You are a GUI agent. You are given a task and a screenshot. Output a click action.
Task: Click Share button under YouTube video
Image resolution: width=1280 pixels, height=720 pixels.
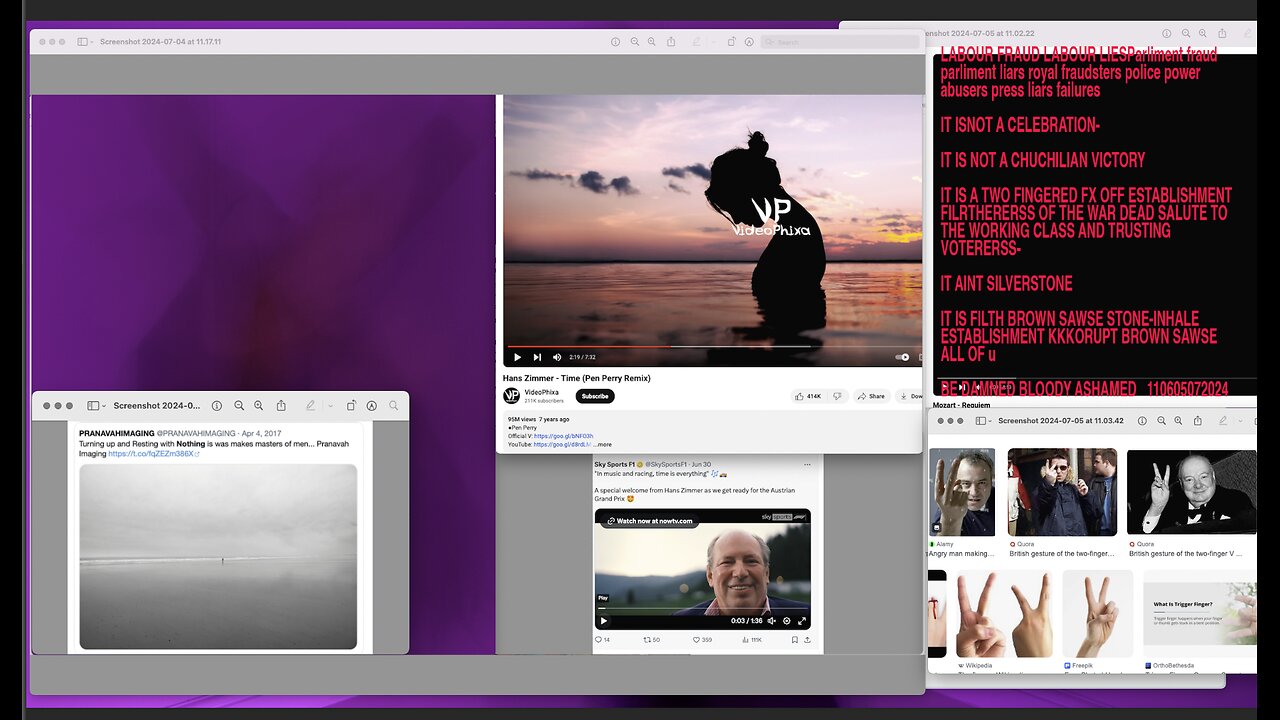click(872, 396)
